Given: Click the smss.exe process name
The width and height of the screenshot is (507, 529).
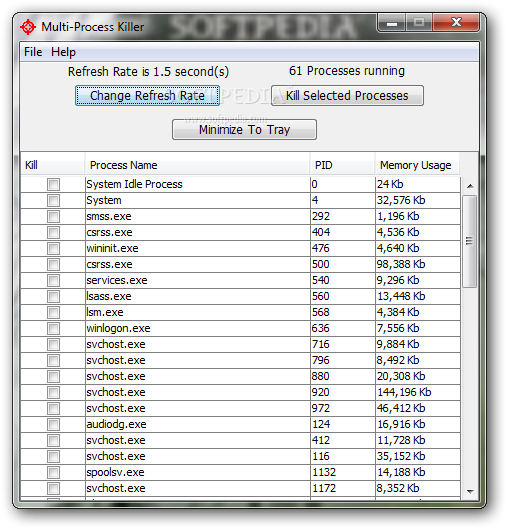Looking at the screenshot, I should pyautogui.click(x=109, y=216).
